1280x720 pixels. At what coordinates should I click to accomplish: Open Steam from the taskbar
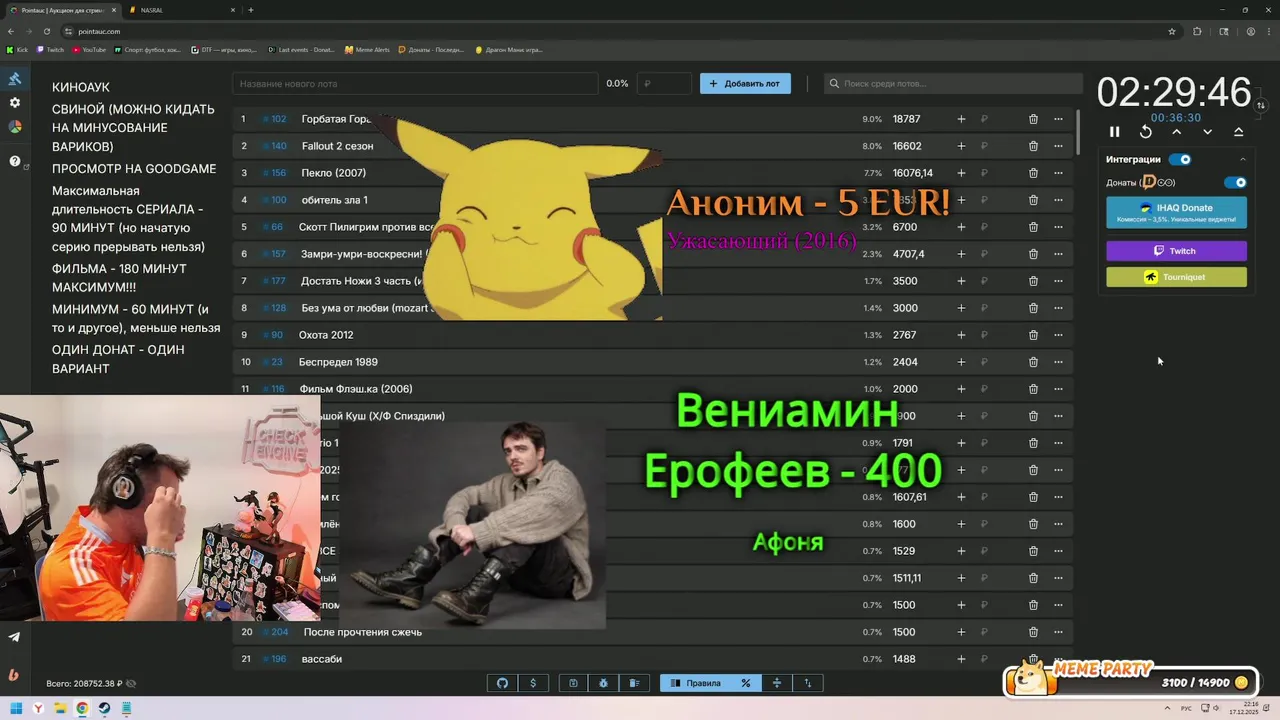(x=104, y=708)
